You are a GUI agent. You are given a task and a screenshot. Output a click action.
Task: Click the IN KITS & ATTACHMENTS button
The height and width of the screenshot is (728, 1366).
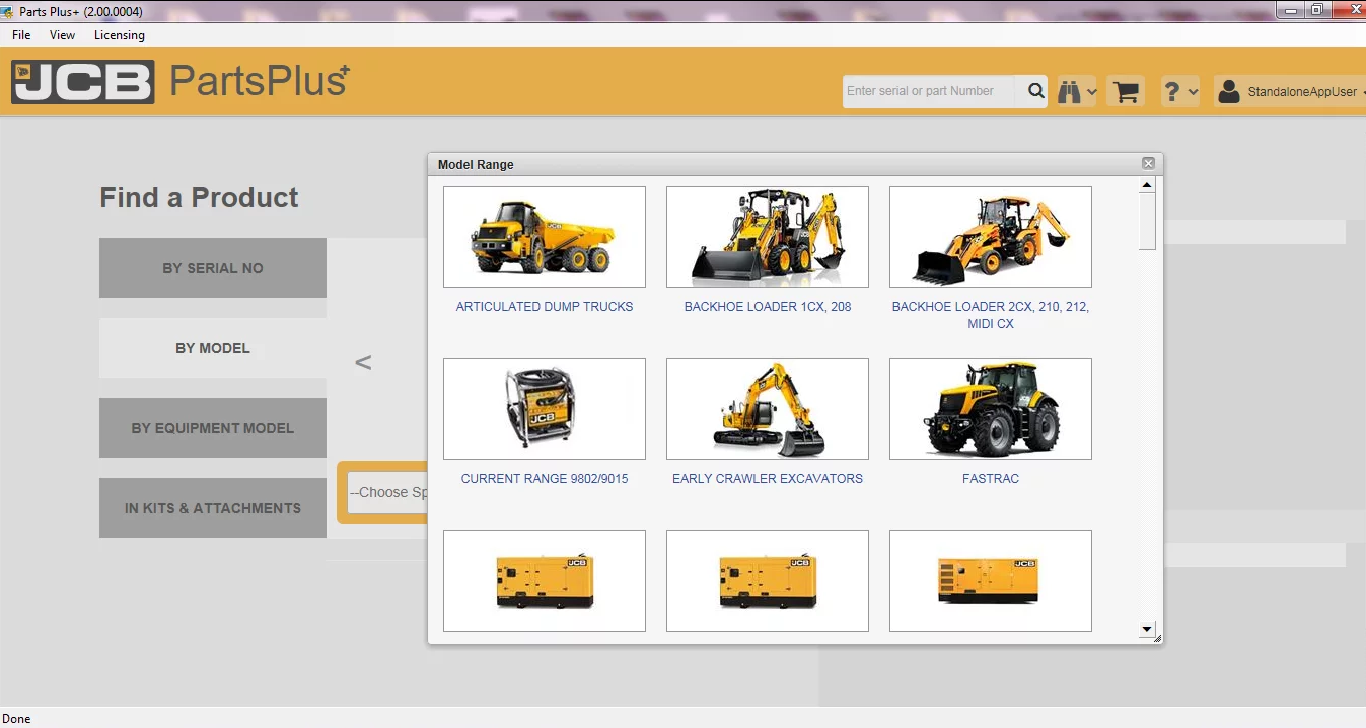212,507
